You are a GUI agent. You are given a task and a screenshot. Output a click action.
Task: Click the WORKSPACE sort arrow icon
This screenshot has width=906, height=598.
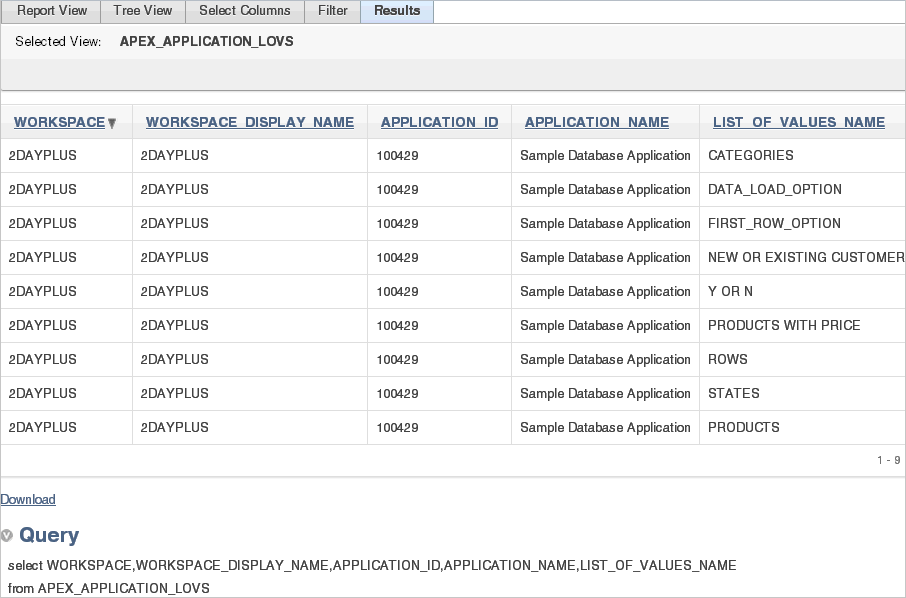click(x=112, y=123)
